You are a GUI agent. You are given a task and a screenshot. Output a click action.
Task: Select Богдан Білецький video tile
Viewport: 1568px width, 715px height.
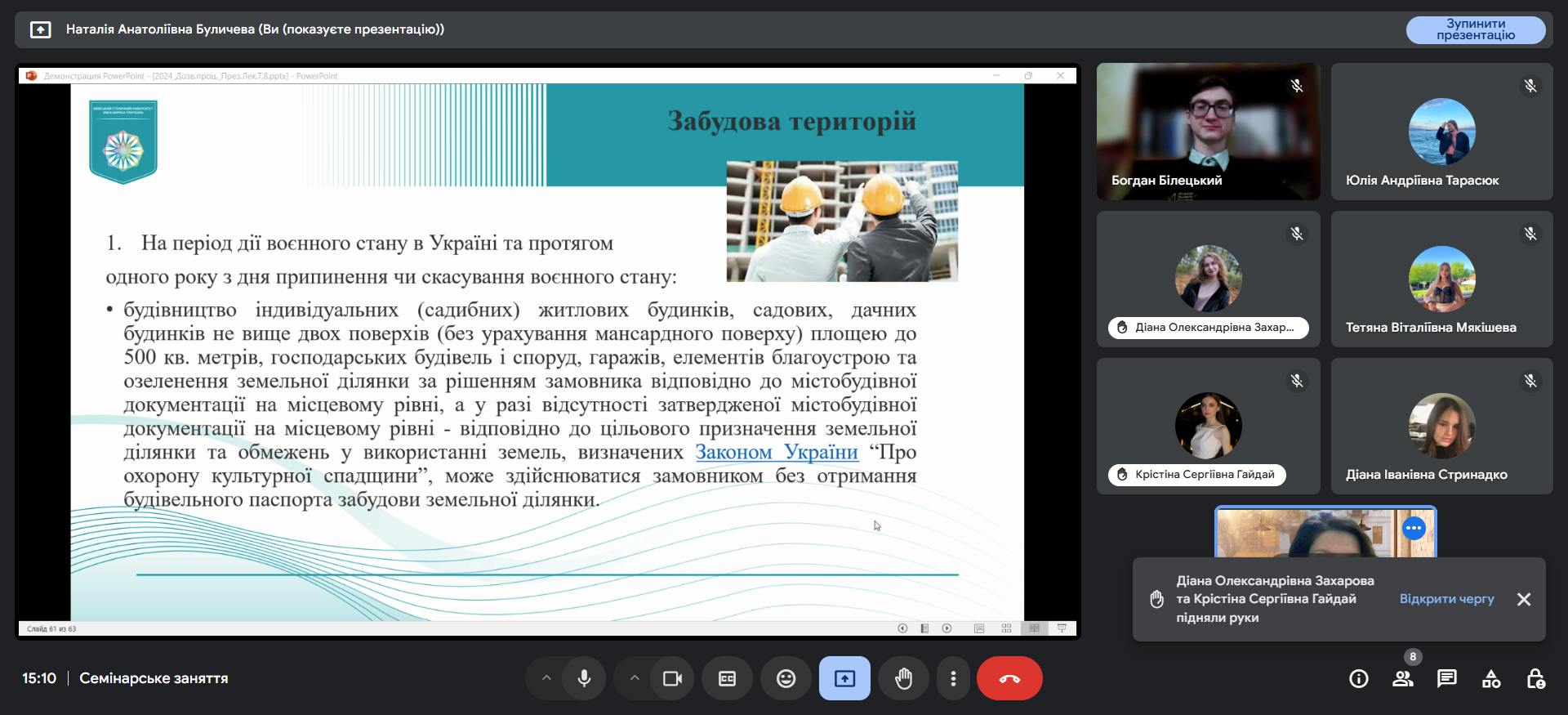(x=1208, y=131)
